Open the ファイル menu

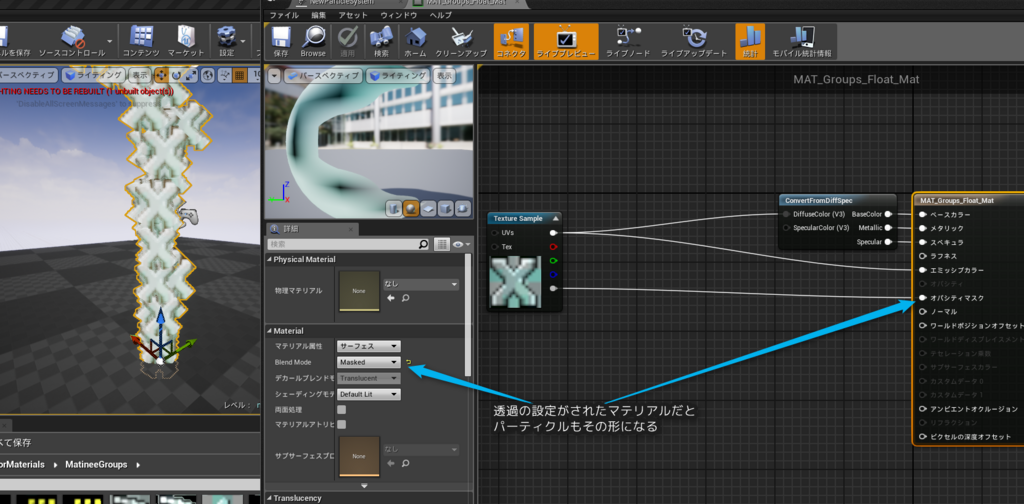coord(284,14)
